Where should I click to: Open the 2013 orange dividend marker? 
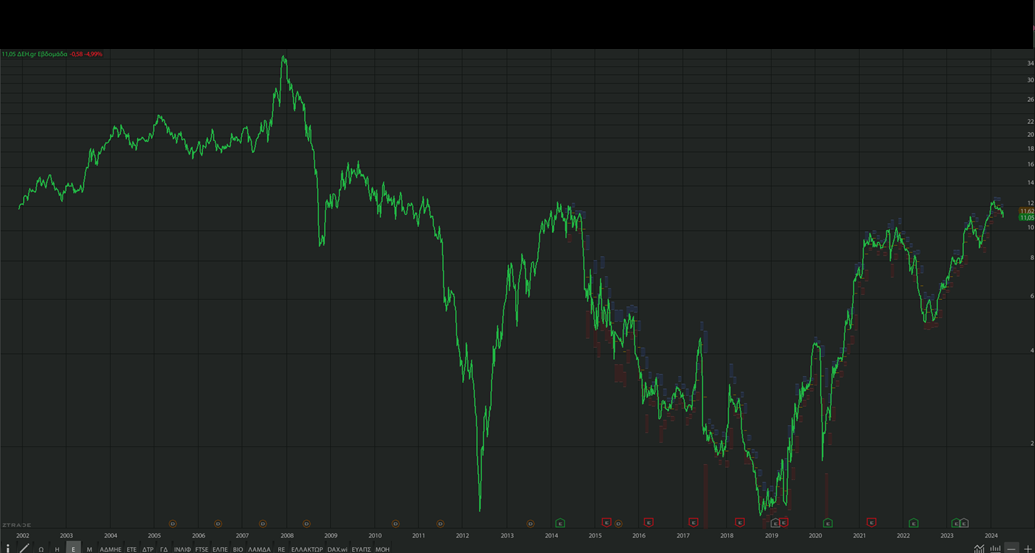(531, 523)
